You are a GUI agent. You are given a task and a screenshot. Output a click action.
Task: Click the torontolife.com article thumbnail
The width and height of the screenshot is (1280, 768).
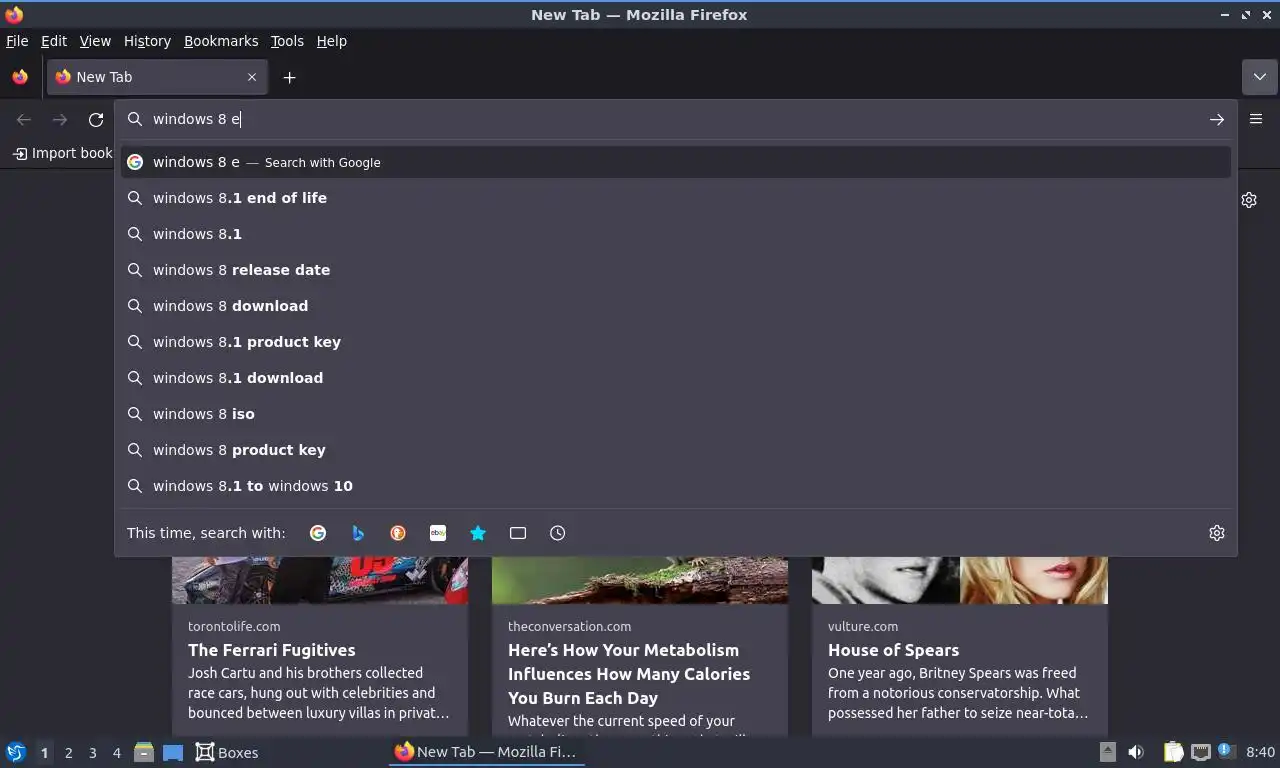pyautogui.click(x=320, y=580)
